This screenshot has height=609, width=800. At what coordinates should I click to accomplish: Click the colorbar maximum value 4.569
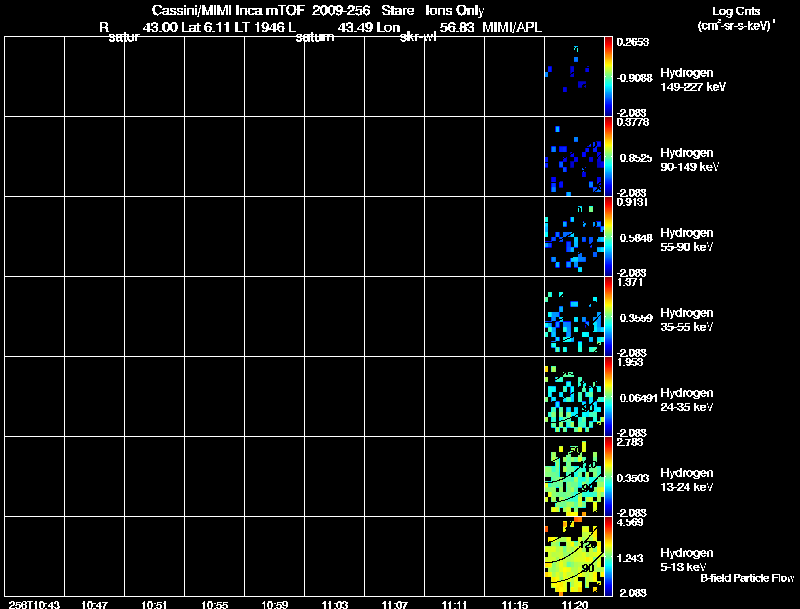pos(630,522)
